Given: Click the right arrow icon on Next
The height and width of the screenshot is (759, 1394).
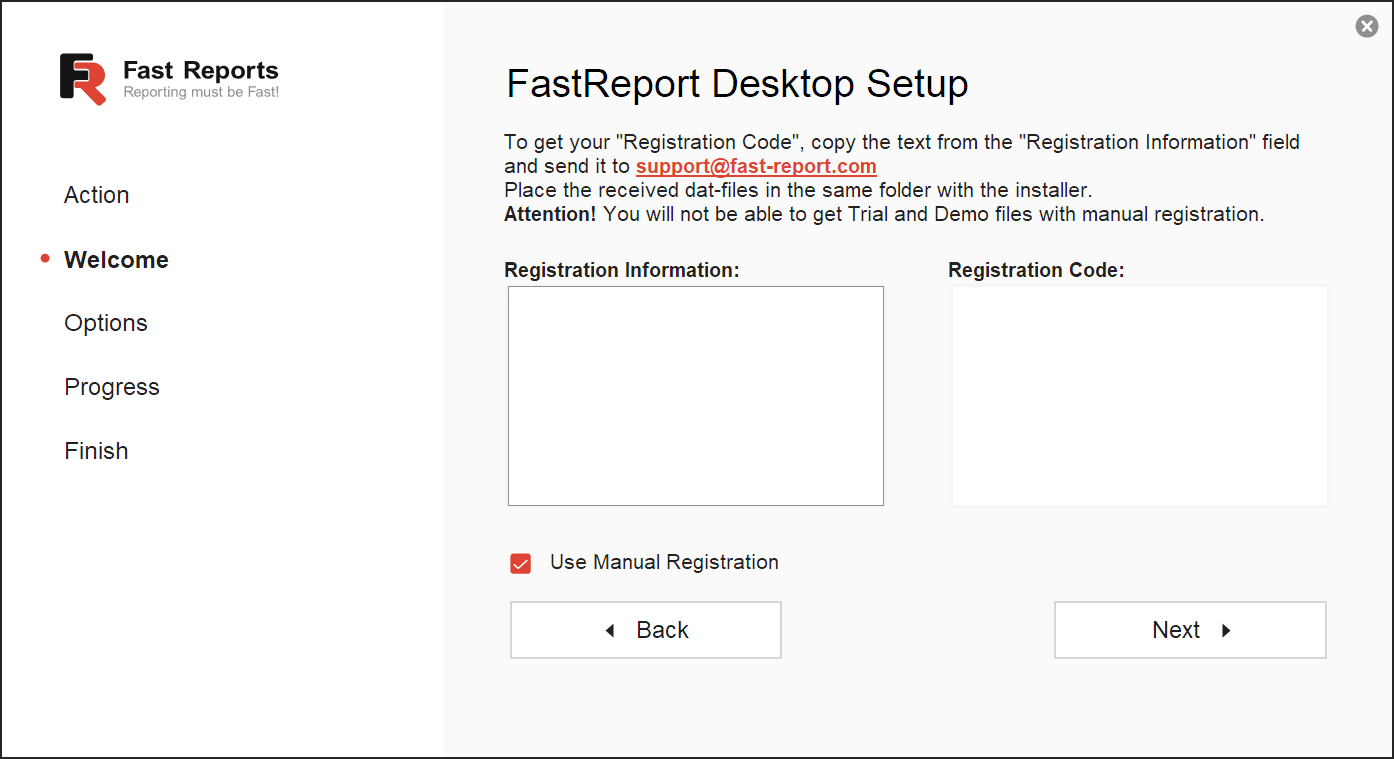Looking at the screenshot, I should pyautogui.click(x=1226, y=631).
